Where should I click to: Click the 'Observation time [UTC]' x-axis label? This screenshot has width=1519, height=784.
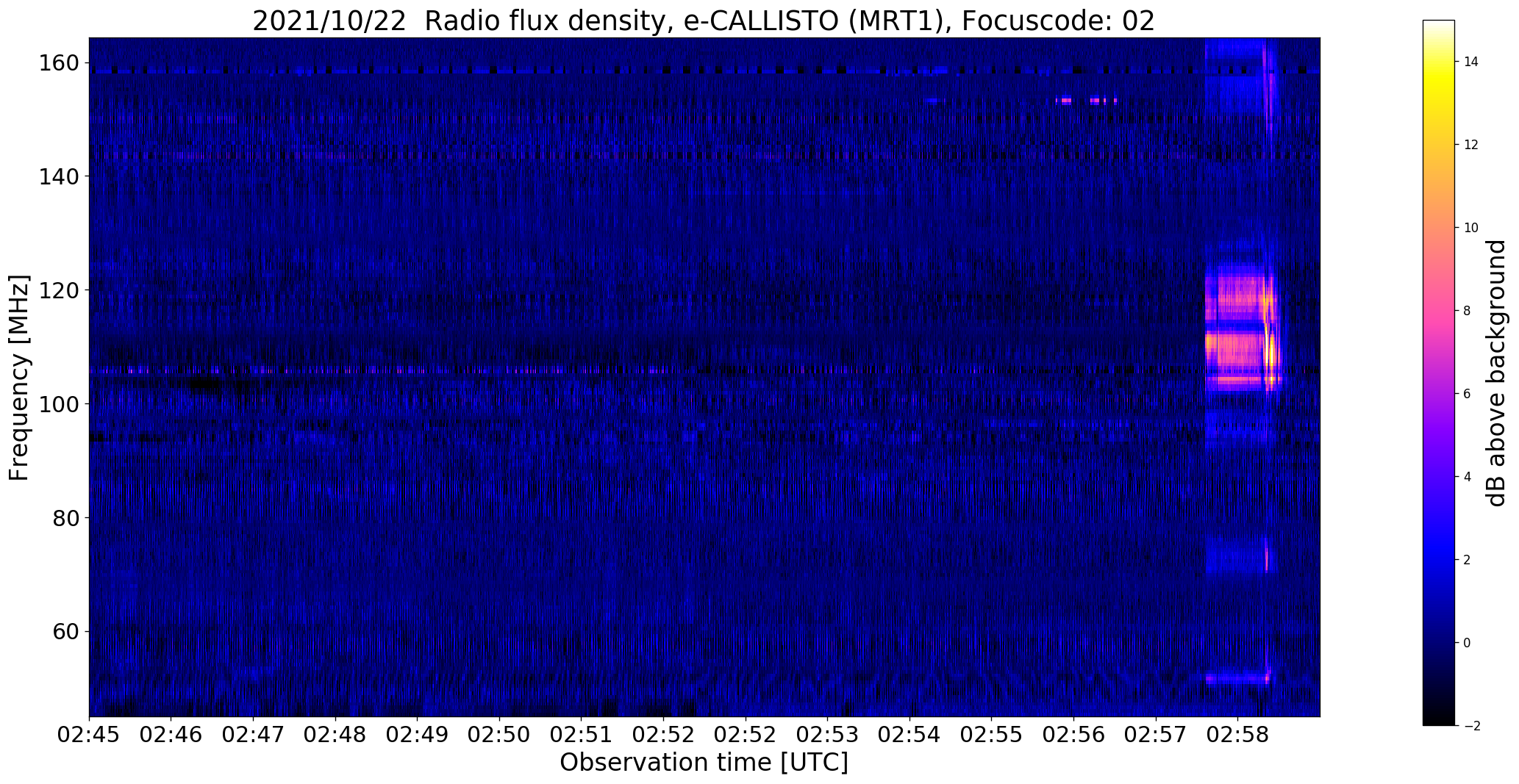pyautogui.click(x=704, y=762)
